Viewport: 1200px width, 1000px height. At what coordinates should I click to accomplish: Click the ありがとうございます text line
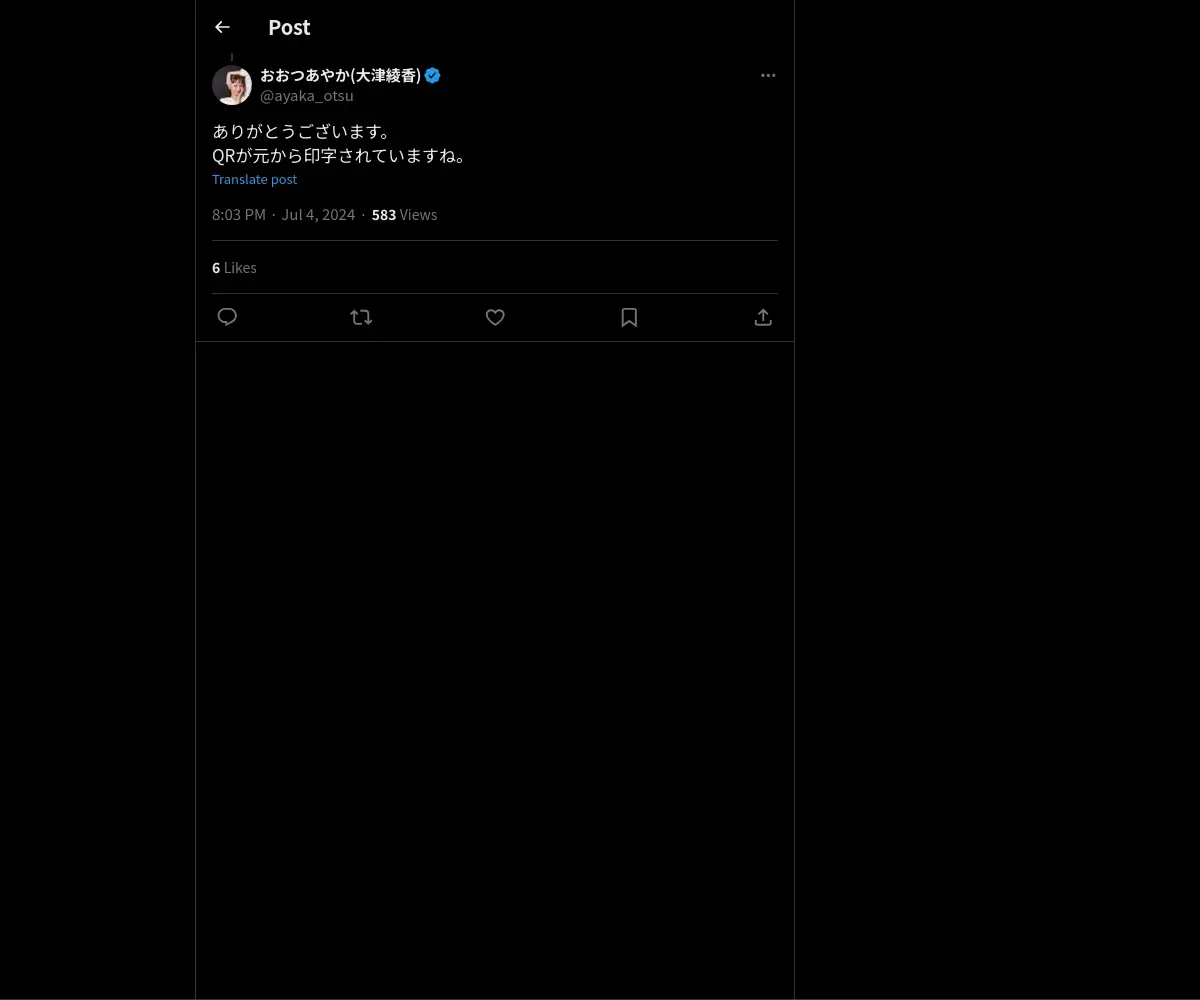pyautogui.click(x=302, y=131)
